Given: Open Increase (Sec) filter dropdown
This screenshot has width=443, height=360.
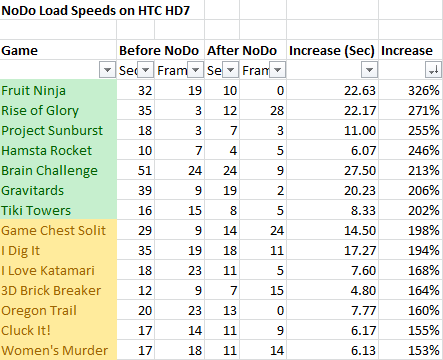Looking at the screenshot, I should pyautogui.click(x=369, y=70).
